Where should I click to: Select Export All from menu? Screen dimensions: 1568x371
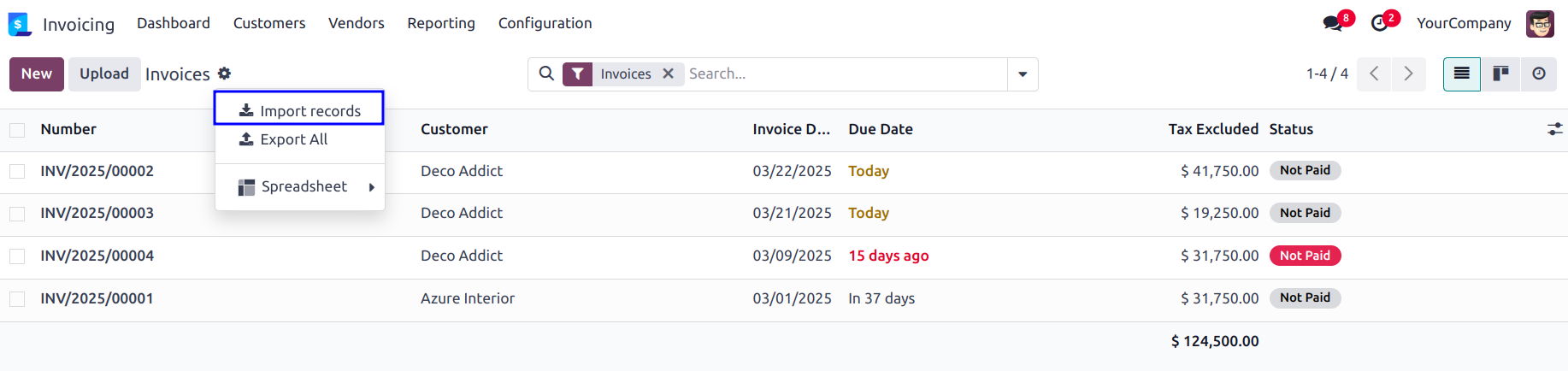click(x=300, y=139)
